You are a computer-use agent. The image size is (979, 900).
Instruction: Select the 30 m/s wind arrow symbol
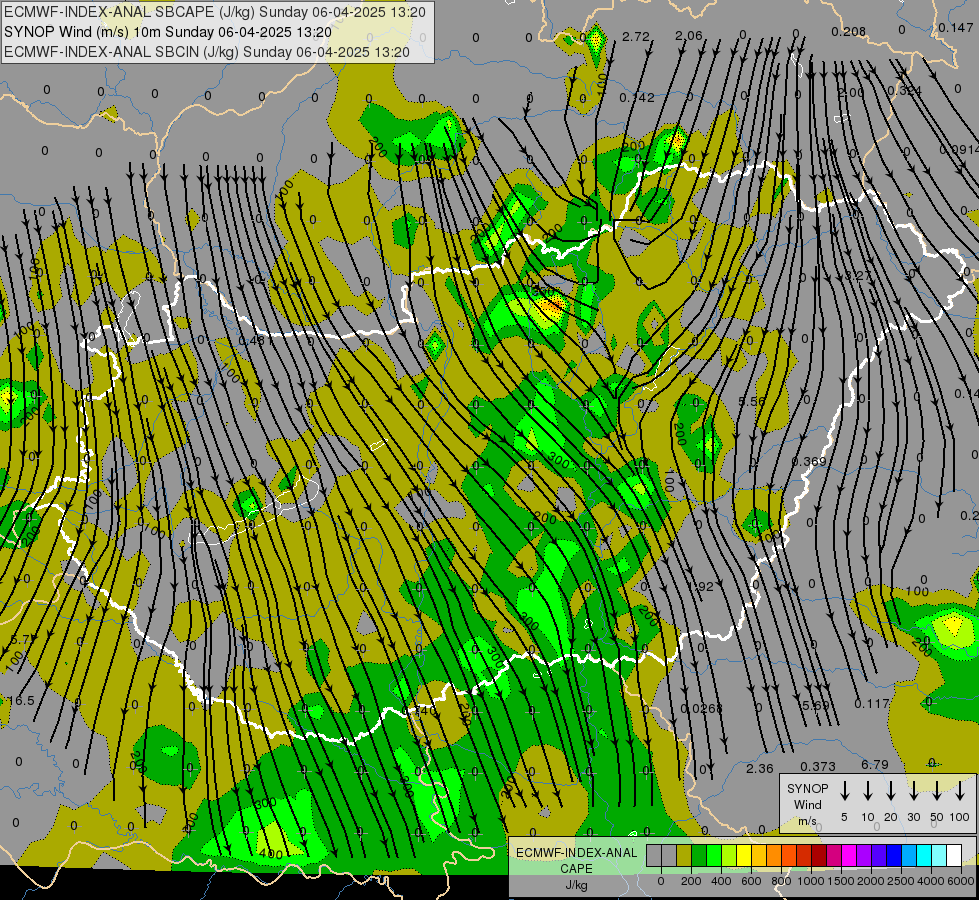913,791
